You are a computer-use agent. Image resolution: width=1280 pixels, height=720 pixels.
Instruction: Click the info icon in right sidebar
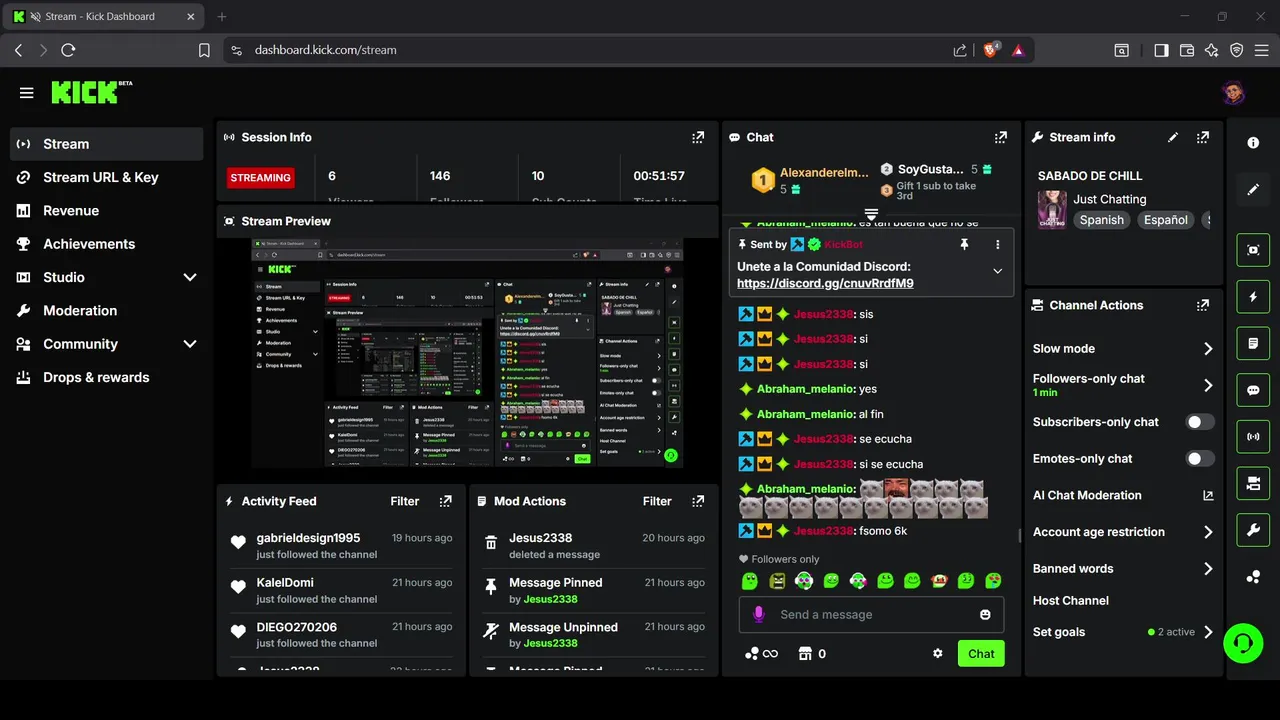[x=1253, y=143]
